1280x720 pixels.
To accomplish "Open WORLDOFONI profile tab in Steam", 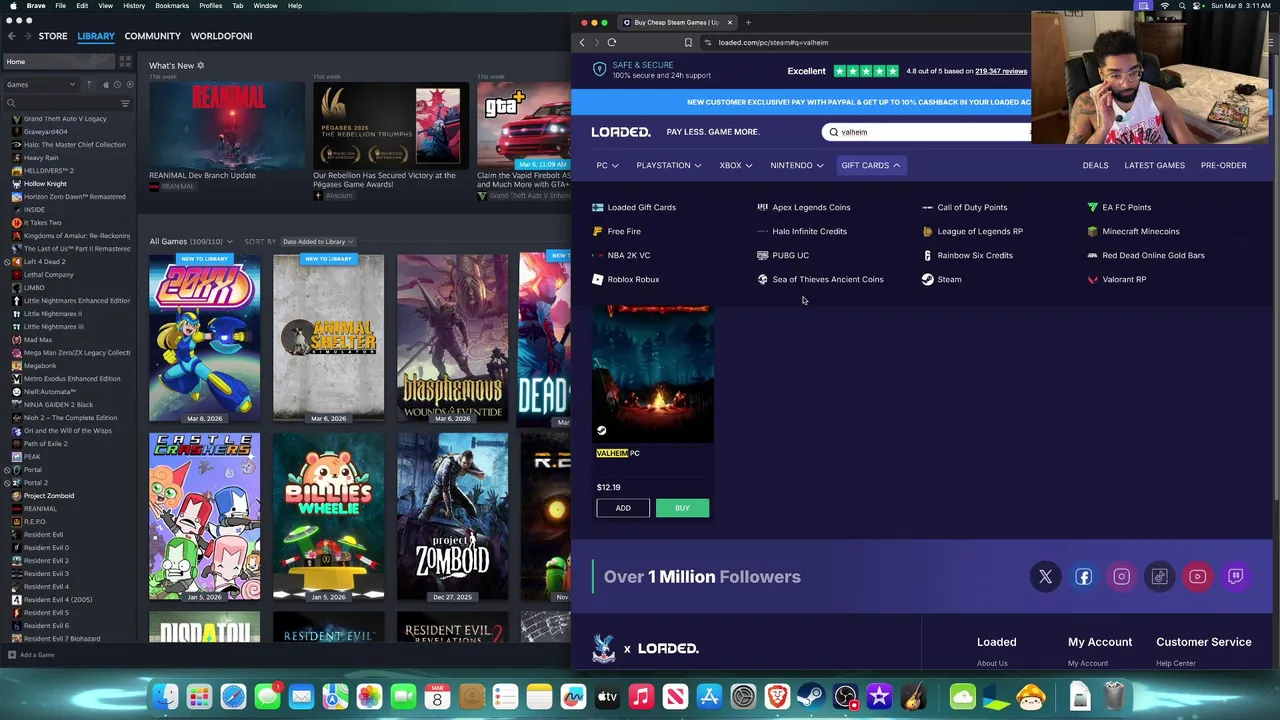I will point(221,36).
